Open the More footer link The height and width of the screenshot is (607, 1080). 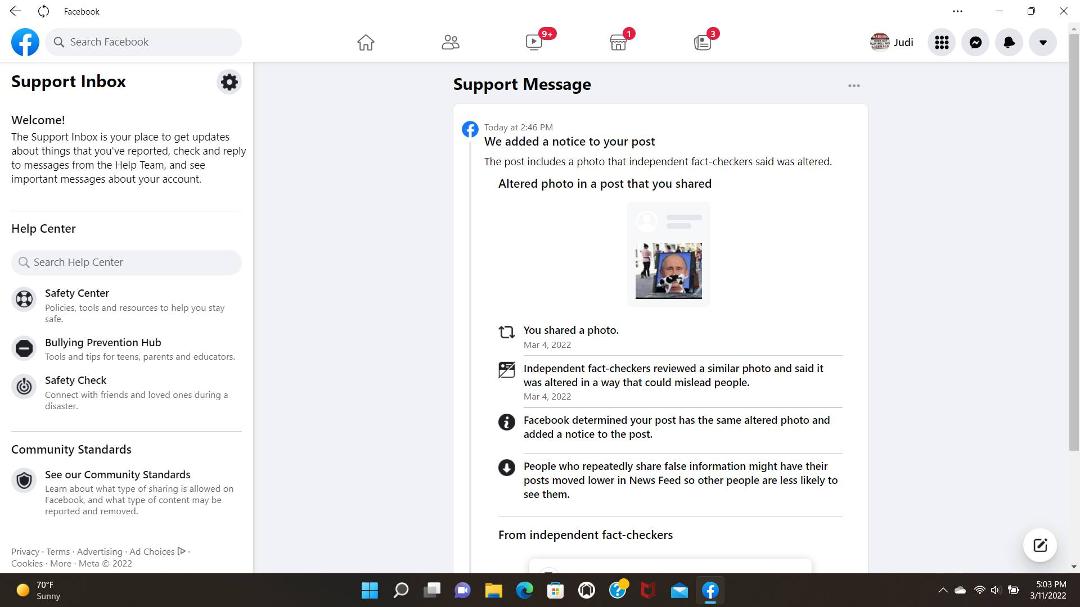[x=61, y=564]
